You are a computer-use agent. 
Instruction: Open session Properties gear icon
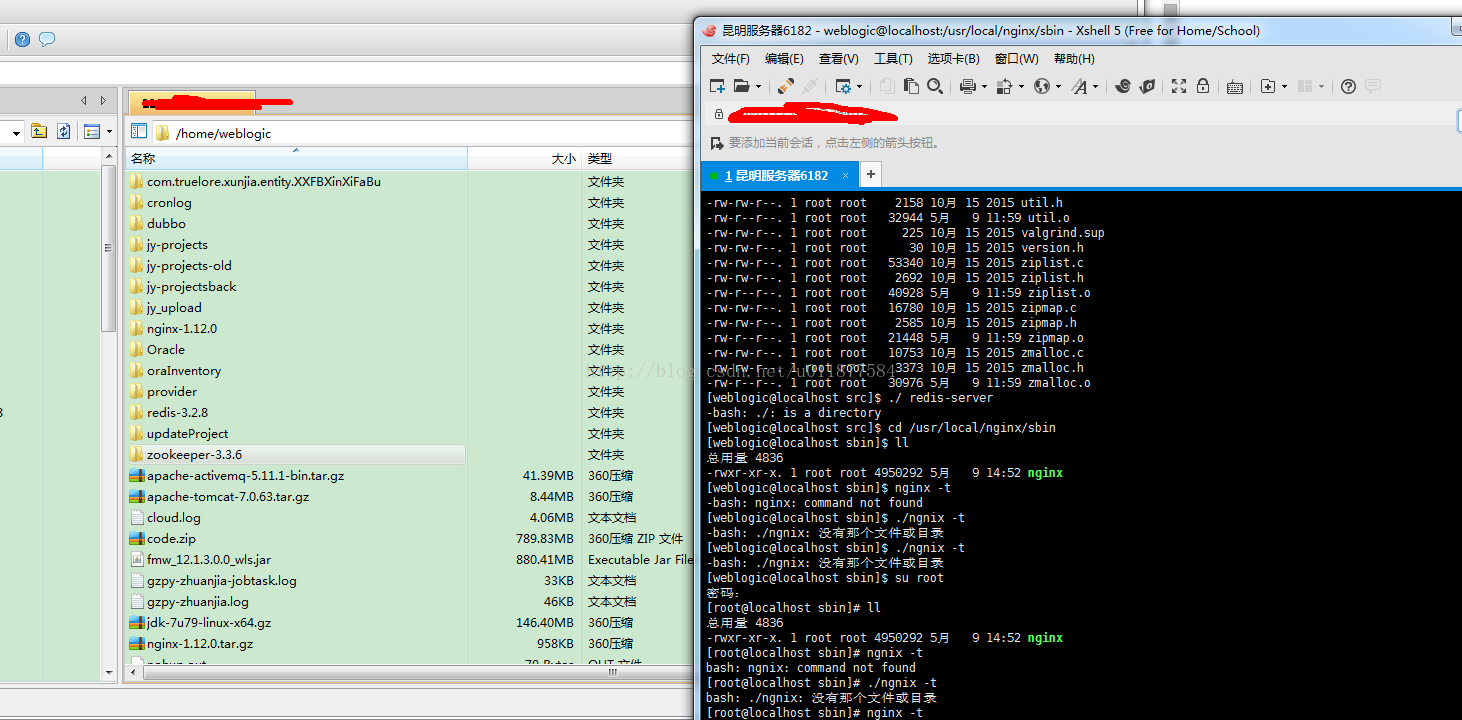(843, 87)
